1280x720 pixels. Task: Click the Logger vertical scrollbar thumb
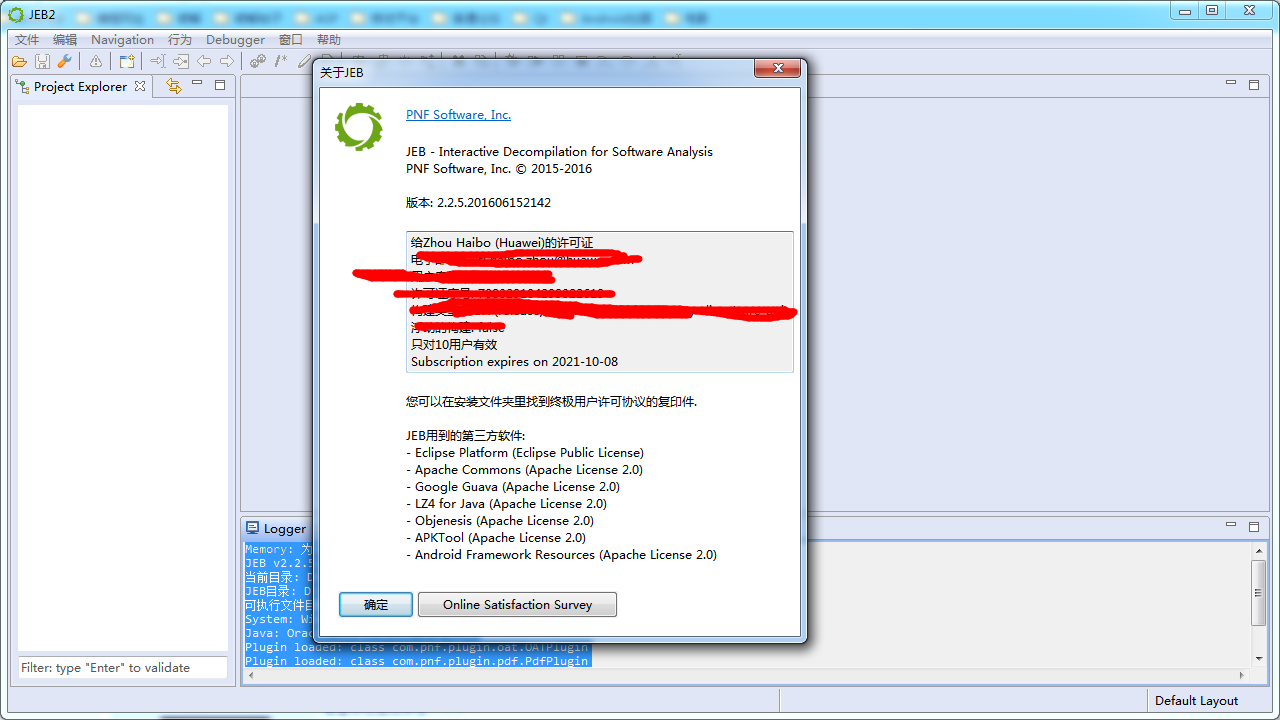tap(1258, 593)
